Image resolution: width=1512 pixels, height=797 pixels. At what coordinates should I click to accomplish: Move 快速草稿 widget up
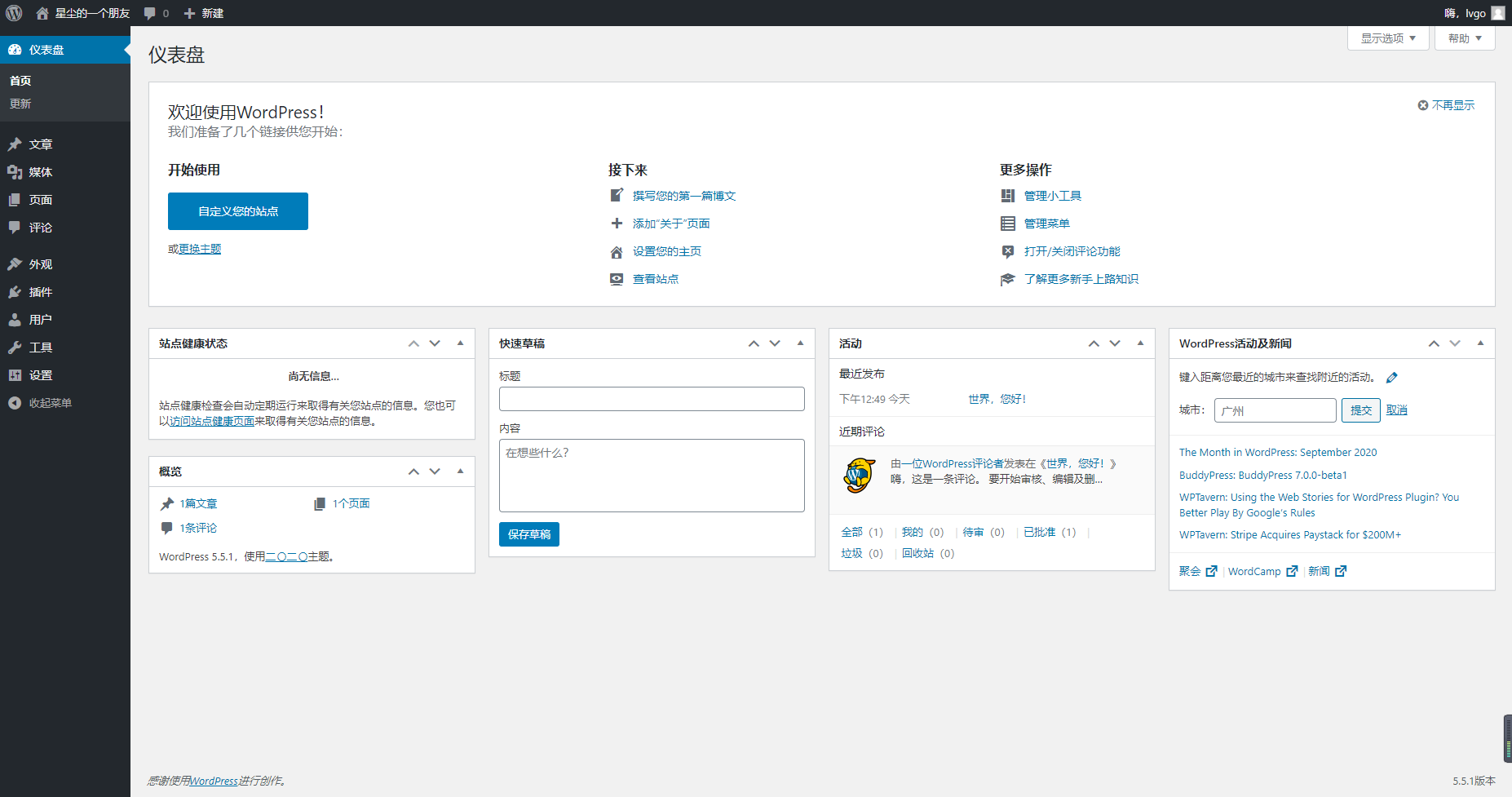[754, 343]
